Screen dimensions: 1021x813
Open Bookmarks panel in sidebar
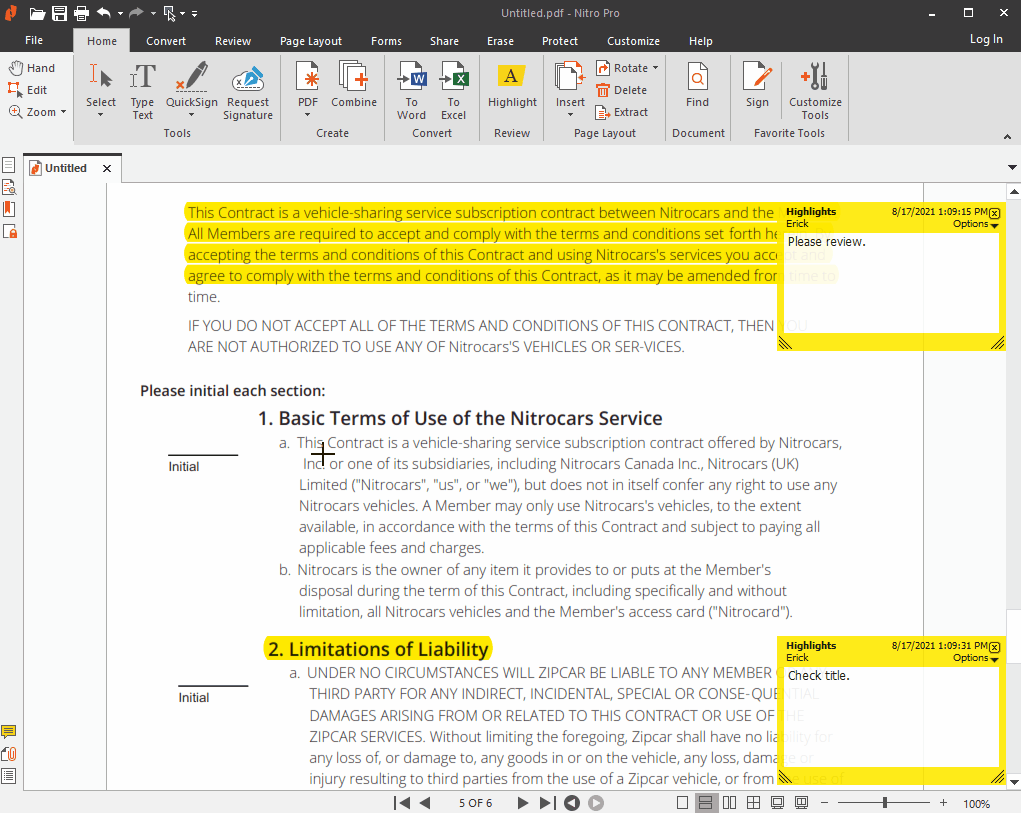[9, 209]
